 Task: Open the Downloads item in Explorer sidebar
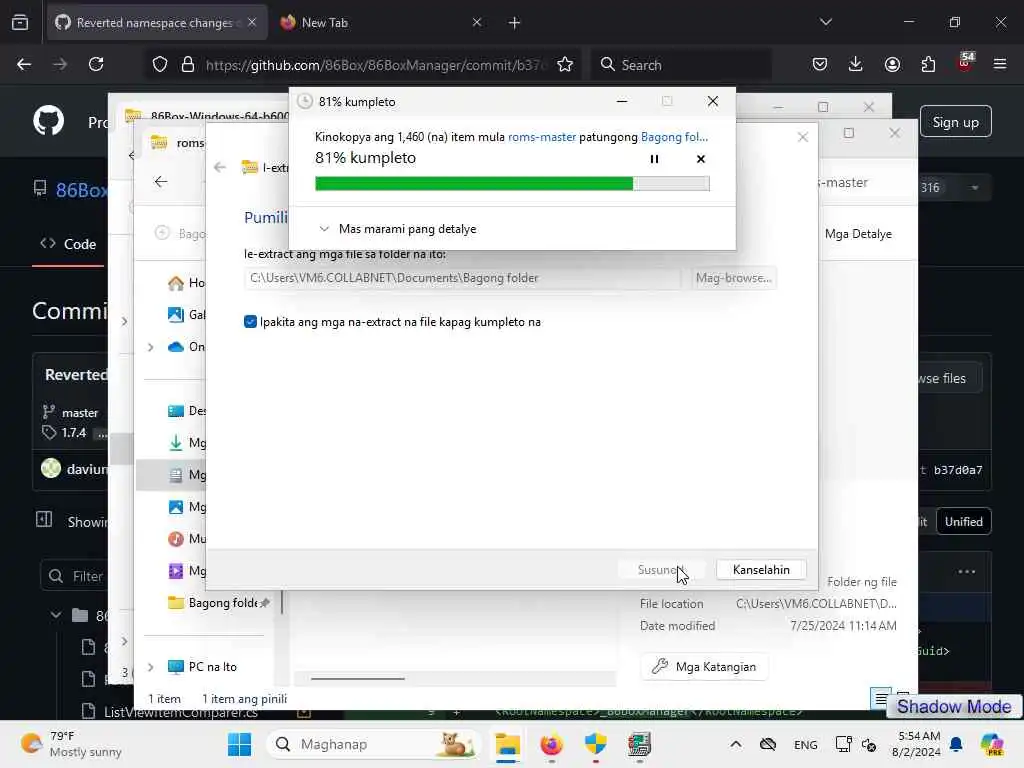click(187, 443)
